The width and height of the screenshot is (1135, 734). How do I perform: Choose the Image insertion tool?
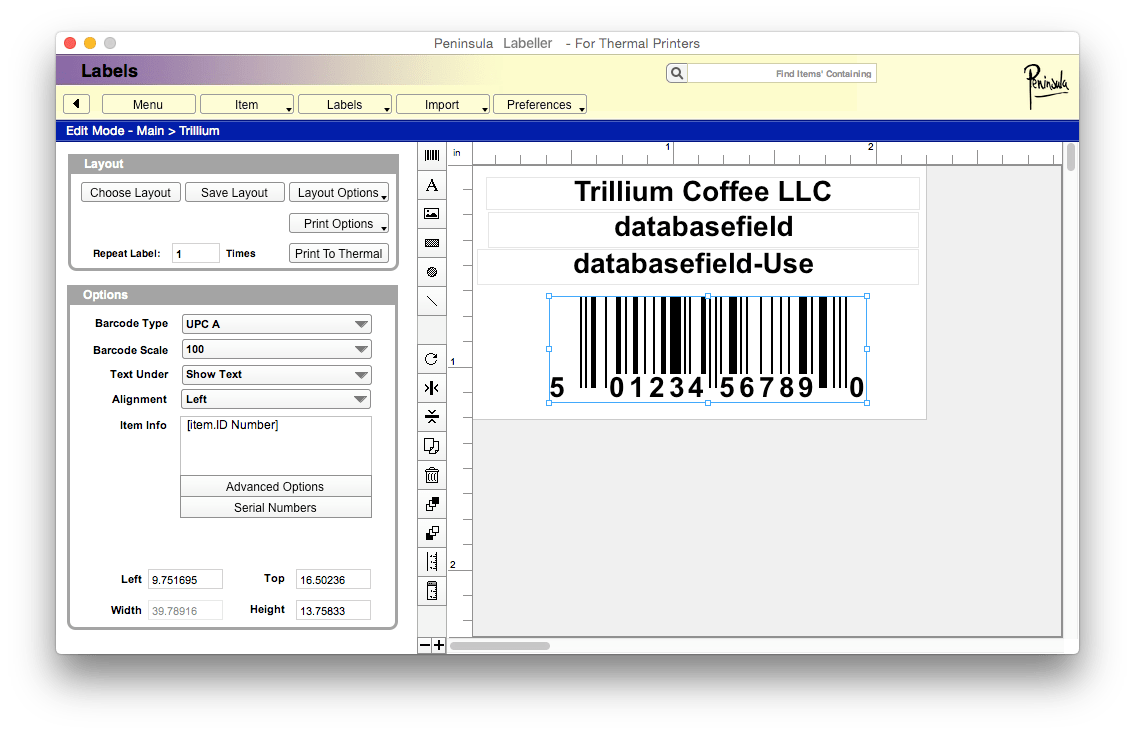tap(432, 213)
